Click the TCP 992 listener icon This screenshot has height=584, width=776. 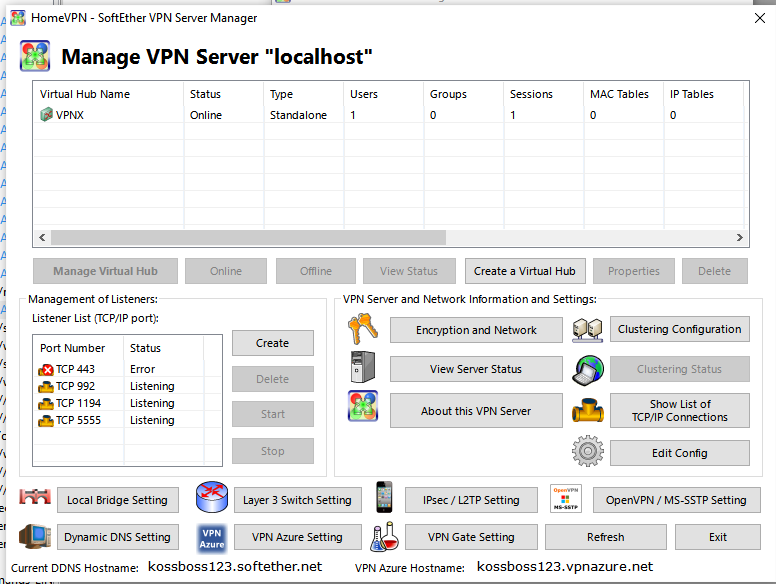pos(46,387)
